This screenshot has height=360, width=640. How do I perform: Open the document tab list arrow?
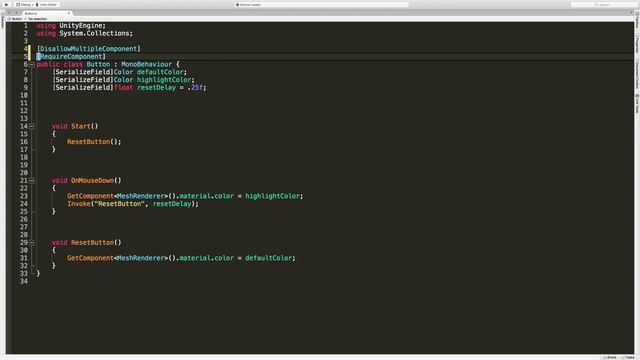click(x=631, y=13)
